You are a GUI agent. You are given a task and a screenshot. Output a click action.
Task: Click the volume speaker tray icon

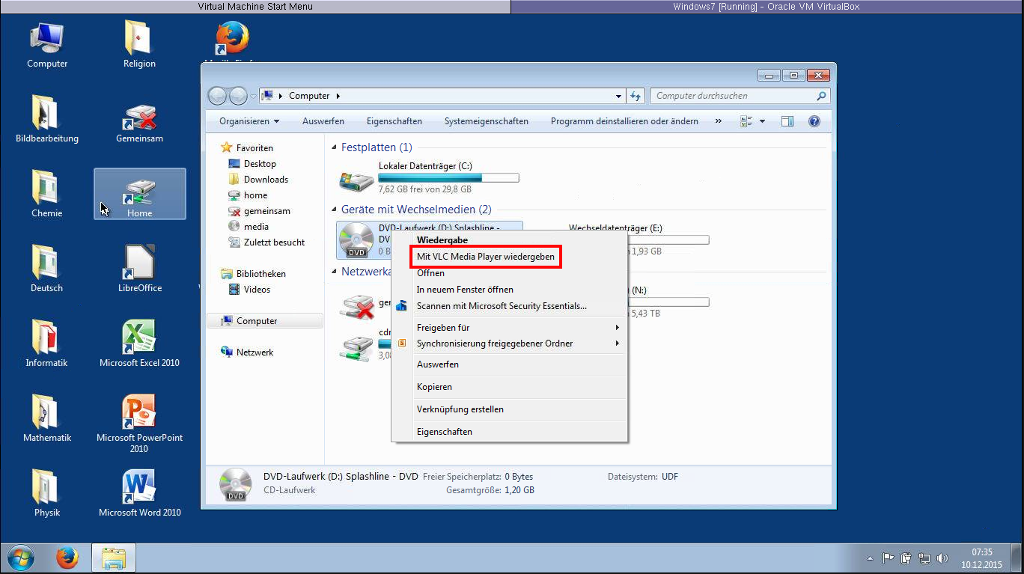click(942, 558)
